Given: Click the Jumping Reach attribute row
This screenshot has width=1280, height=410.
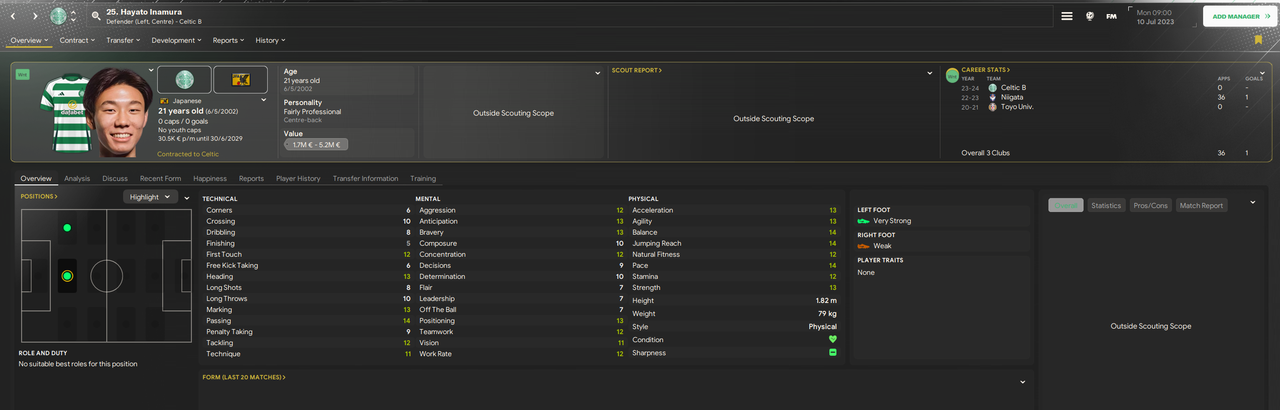Looking at the screenshot, I should click(x=734, y=243).
